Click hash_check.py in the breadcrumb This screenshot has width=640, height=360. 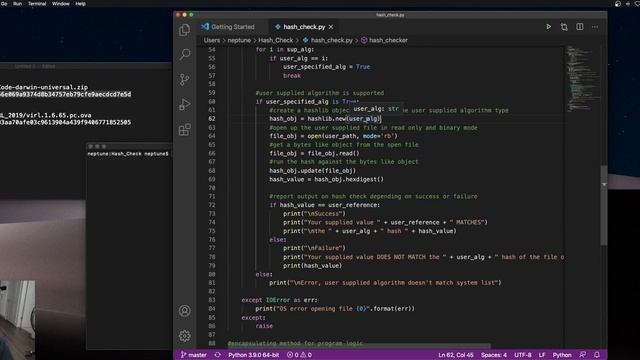tap(331, 40)
